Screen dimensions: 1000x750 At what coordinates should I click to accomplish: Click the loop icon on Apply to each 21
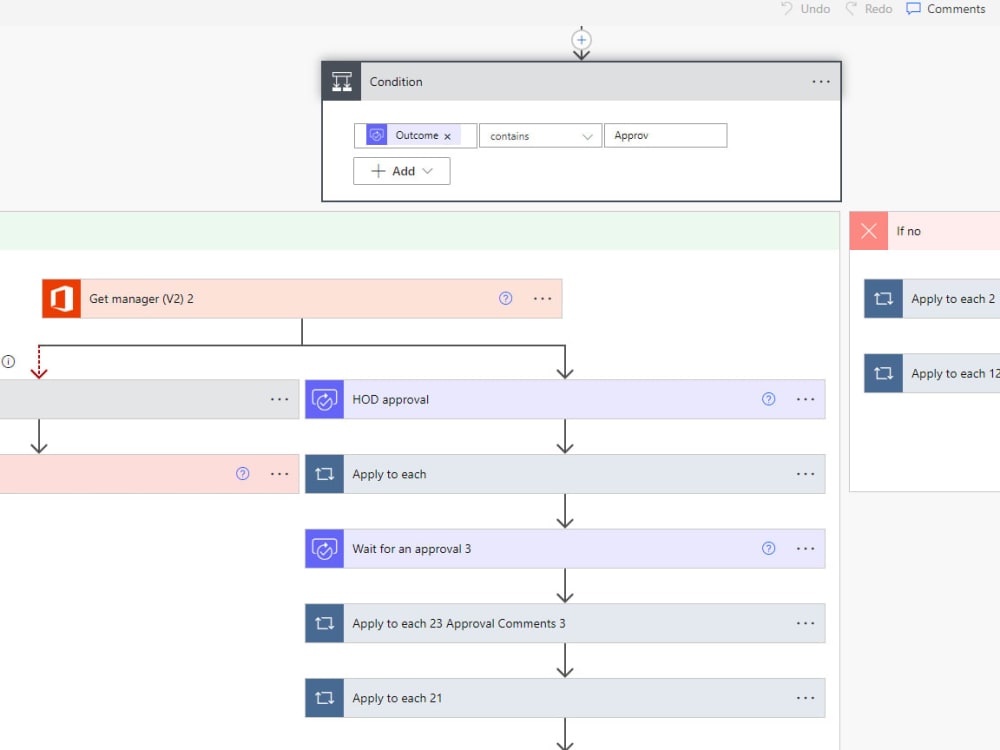coord(324,697)
